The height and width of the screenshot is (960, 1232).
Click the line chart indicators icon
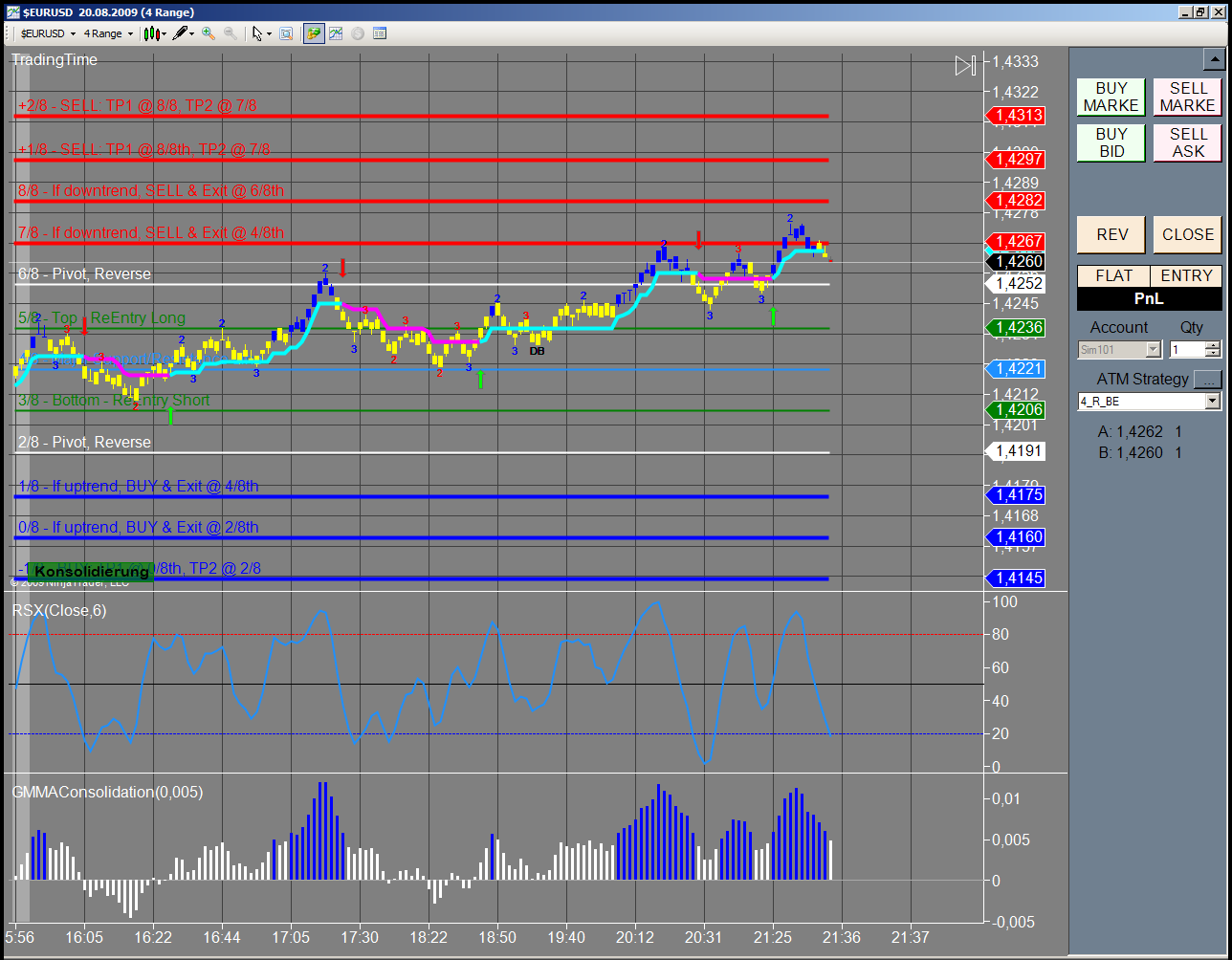coord(336,33)
